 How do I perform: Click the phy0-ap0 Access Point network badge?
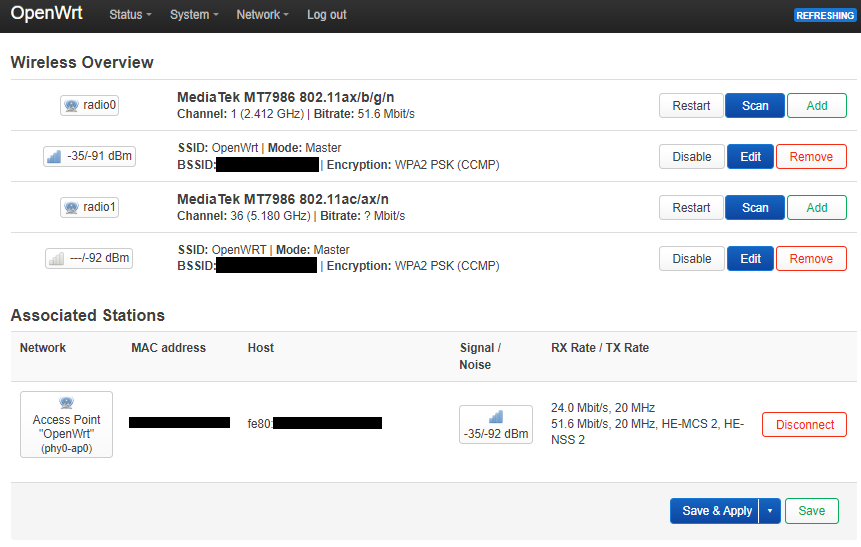(66, 425)
